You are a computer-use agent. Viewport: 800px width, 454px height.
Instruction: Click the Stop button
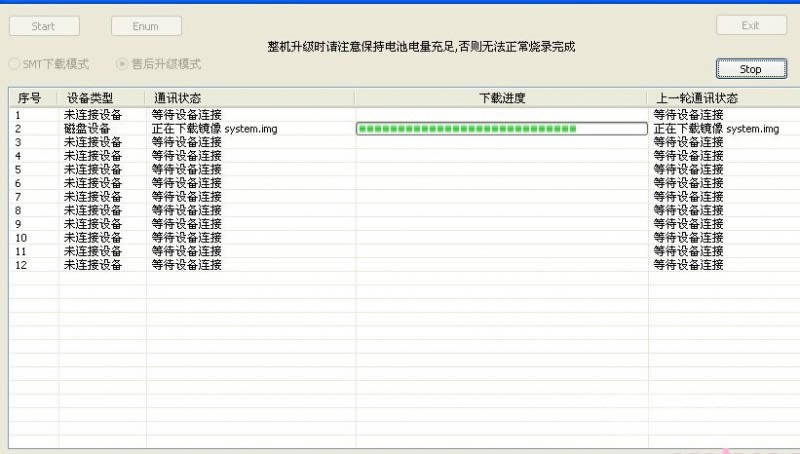(750, 69)
